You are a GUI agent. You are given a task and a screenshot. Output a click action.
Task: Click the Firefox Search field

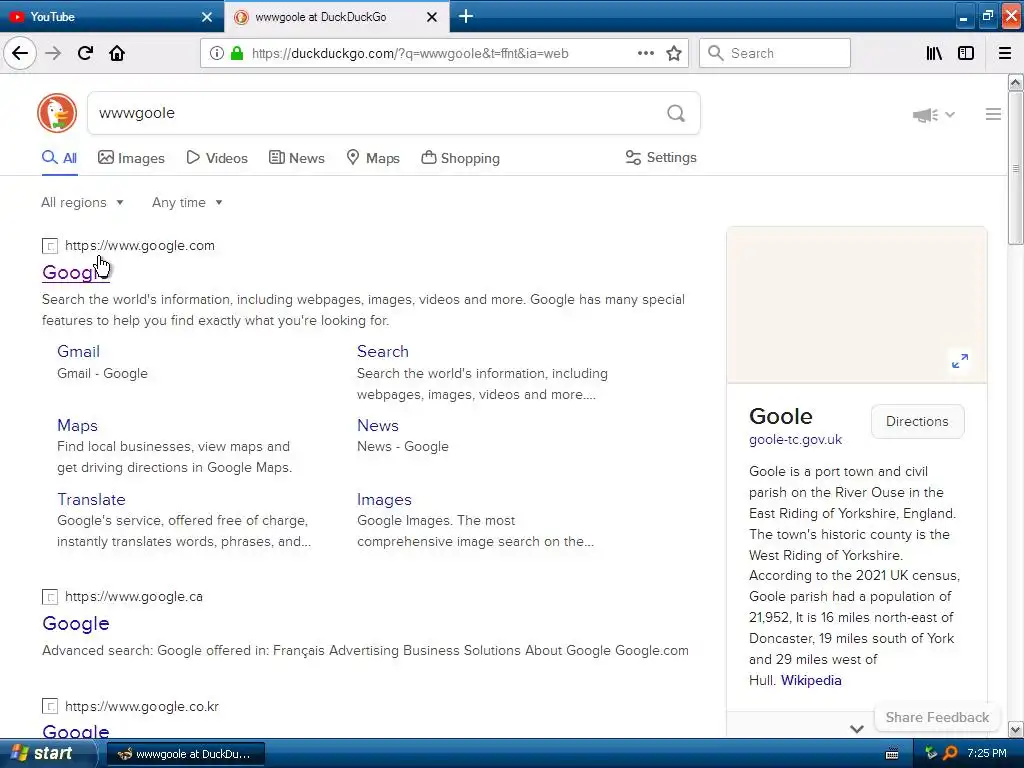point(775,53)
